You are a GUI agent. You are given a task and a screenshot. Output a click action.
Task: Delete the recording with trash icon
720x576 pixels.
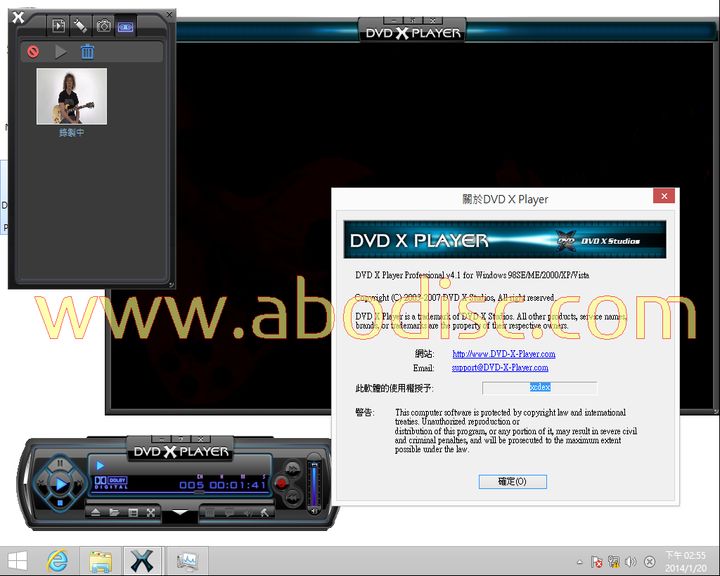tap(87, 52)
